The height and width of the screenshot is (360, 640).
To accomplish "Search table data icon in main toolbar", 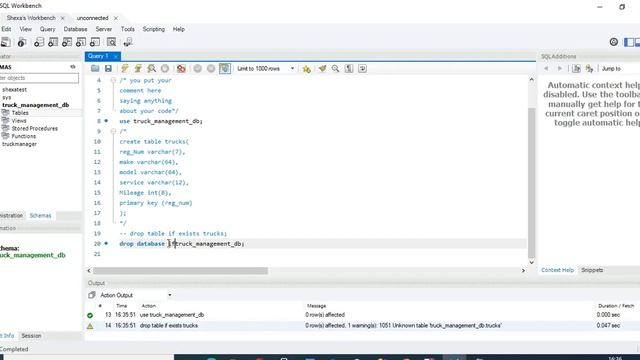I will 111,42.
